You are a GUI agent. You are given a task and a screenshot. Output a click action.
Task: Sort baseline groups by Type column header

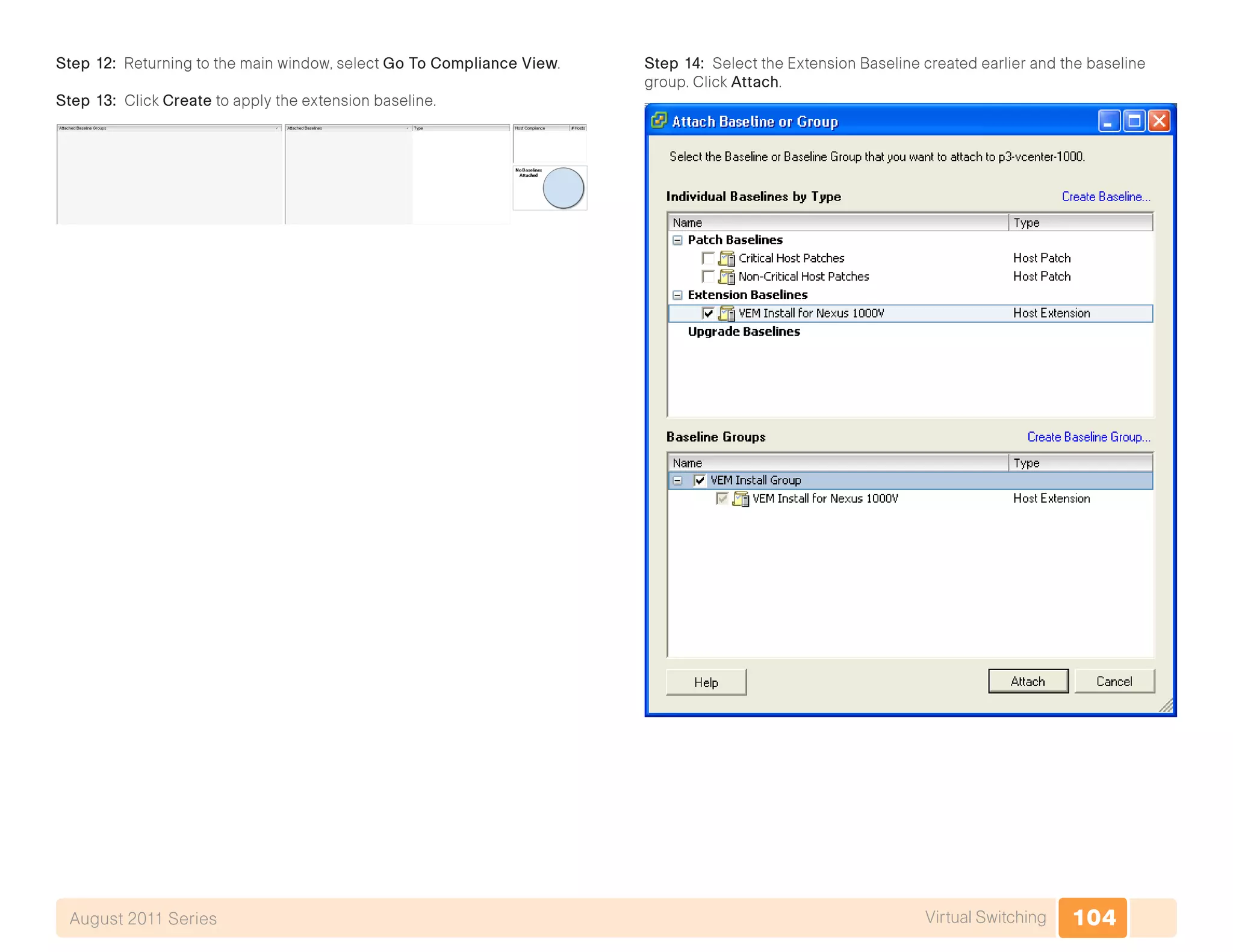click(1081, 463)
